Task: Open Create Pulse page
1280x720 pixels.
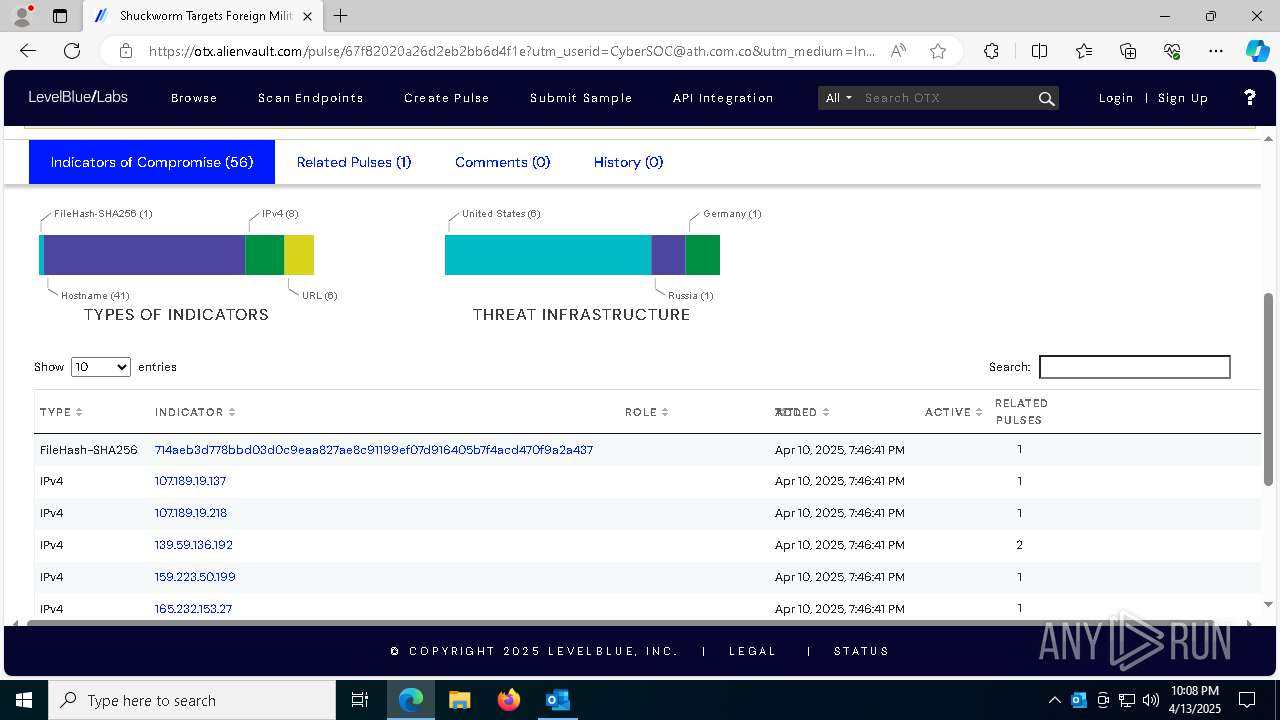Action: pyautogui.click(x=447, y=98)
